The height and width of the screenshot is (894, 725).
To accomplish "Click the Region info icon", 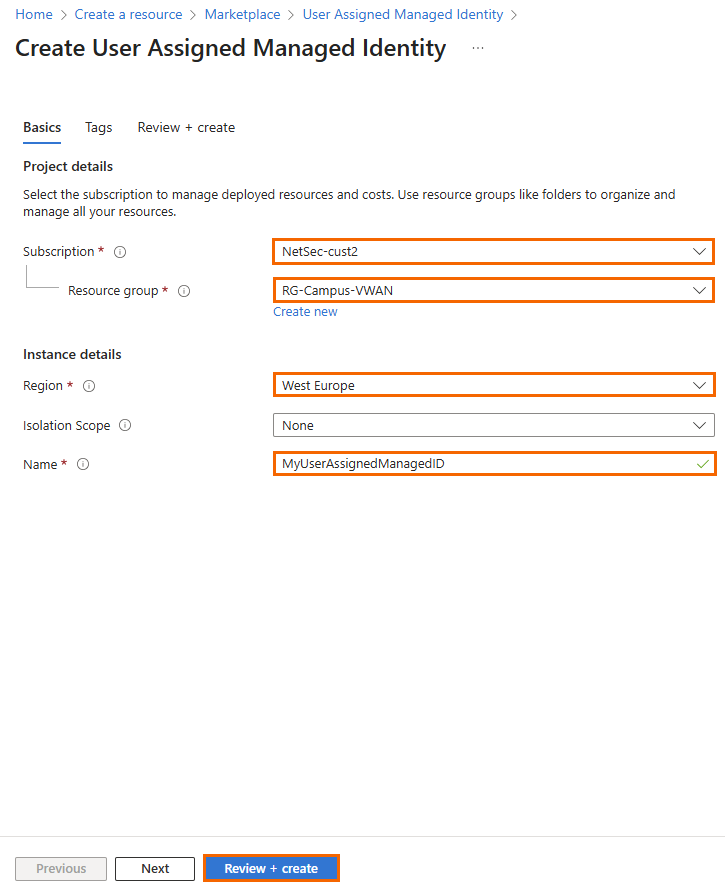I will pyautogui.click(x=88, y=386).
